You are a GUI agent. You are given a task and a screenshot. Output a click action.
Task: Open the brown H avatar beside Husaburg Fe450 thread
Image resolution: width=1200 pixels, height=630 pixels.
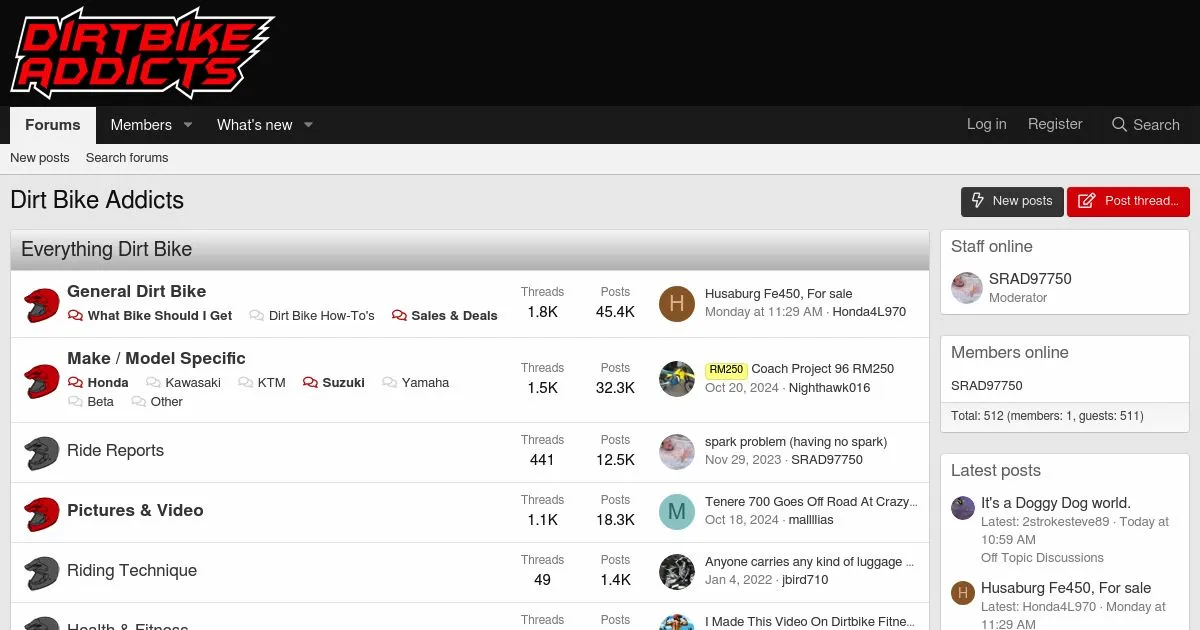(677, 304)
